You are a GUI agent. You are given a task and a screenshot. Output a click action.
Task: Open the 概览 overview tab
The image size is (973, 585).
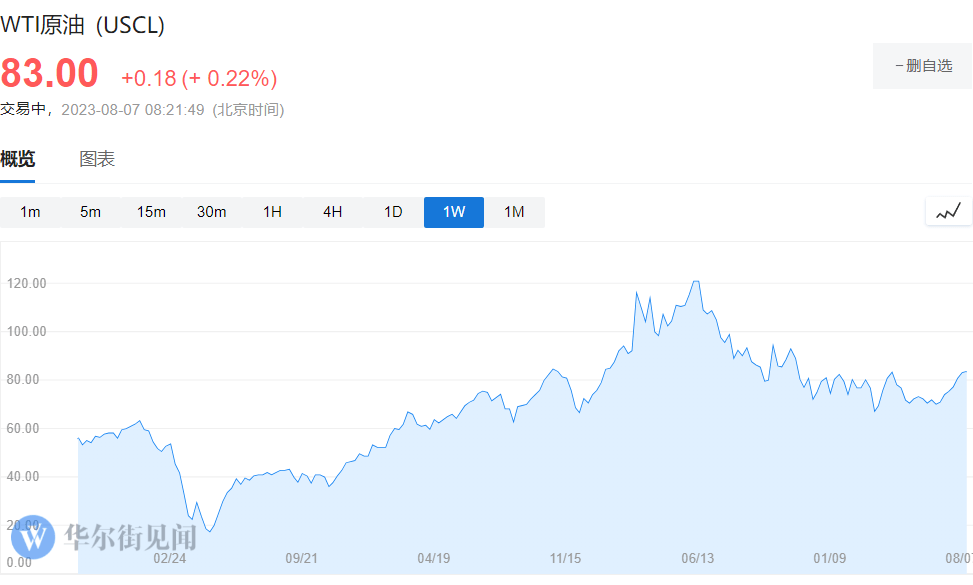tap(18, 159)
